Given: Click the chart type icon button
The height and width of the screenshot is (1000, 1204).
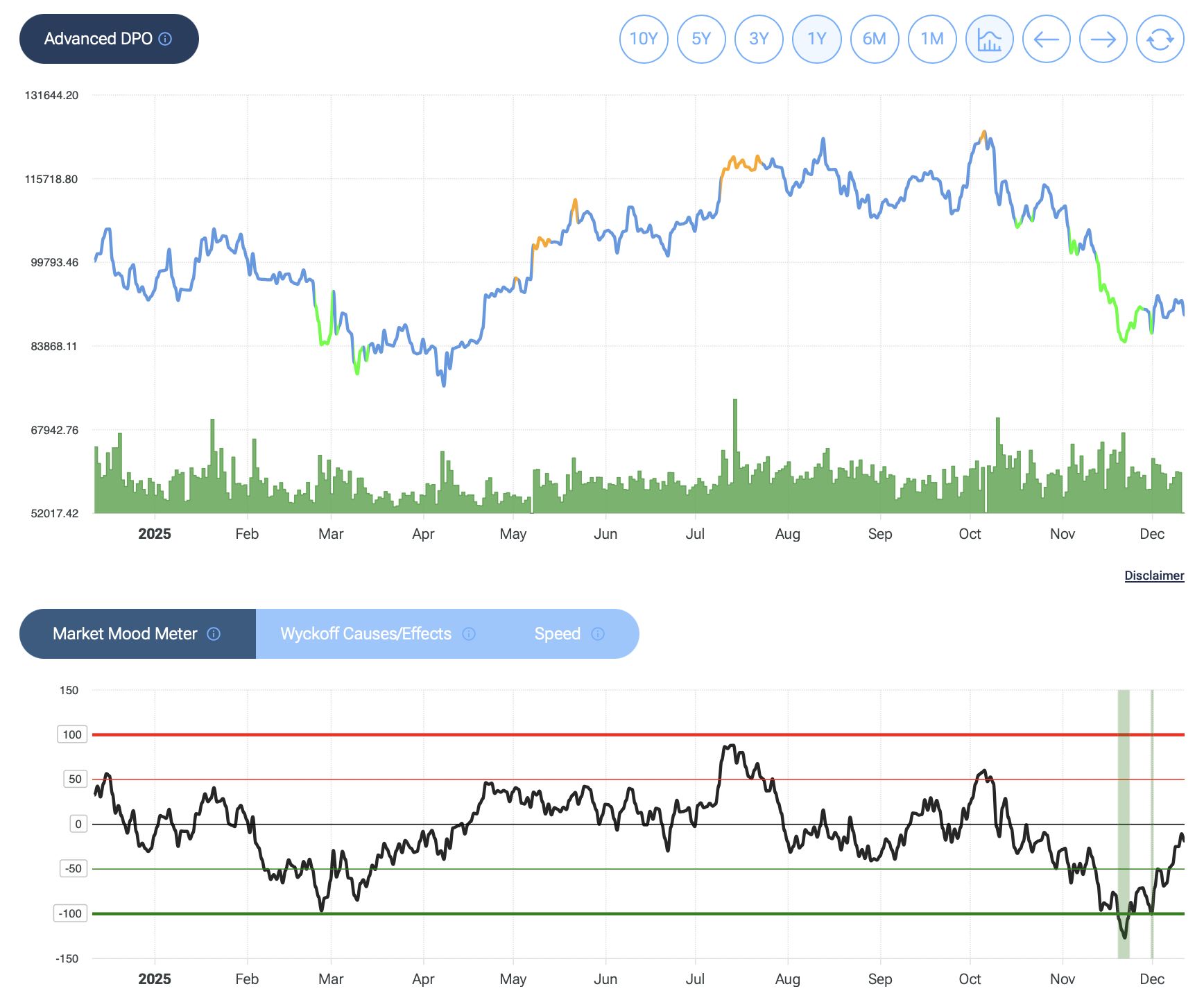Looking at the screenshot, I should pyautogui.click(x=989, y=39).
